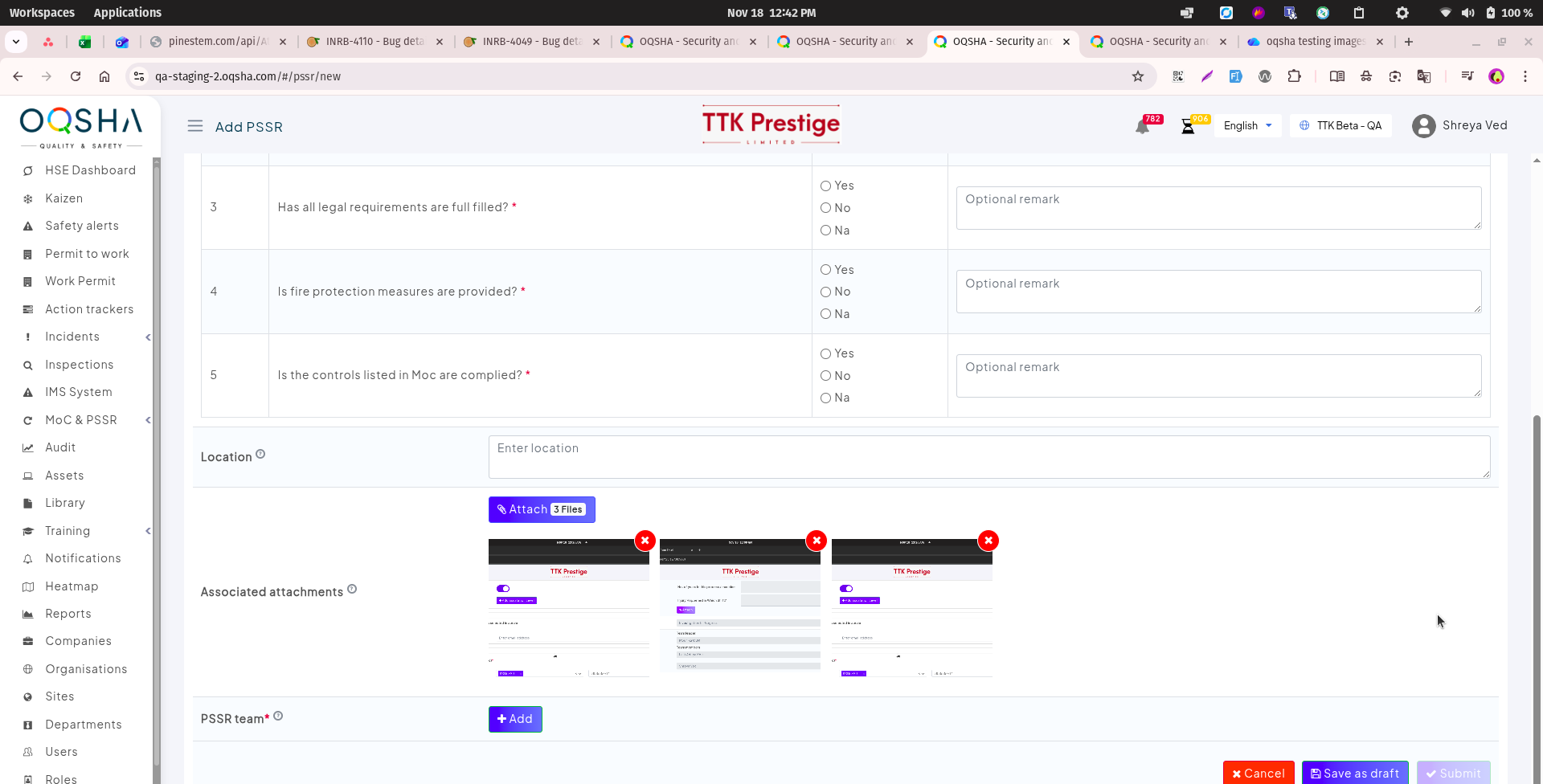Click the PSSR team info icon
Image resolution: width=1543 pixels, height=784 pixels.
pyautogui.click(x=278, y=716)
